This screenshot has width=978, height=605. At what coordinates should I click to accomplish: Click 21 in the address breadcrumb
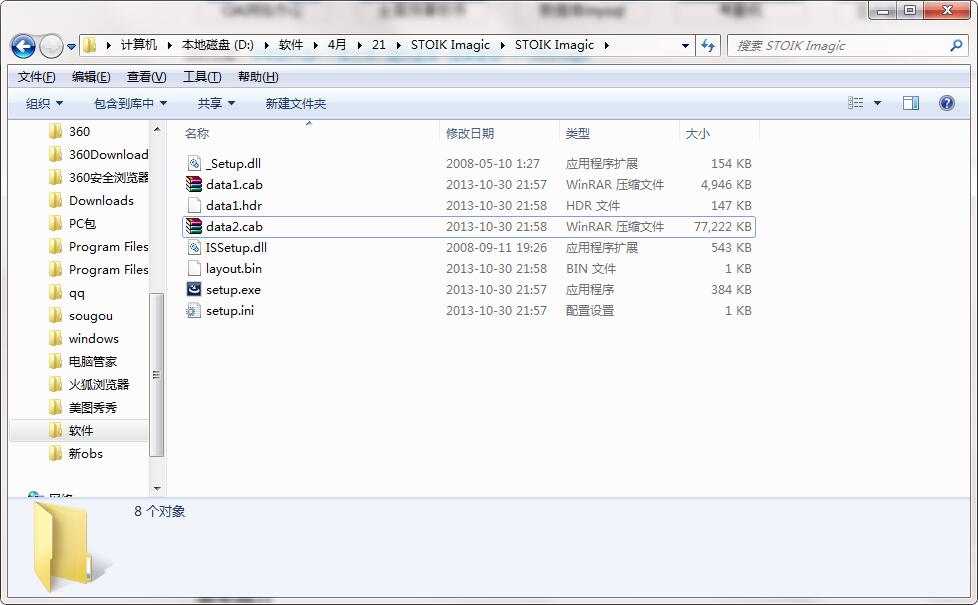click(379, 45)
